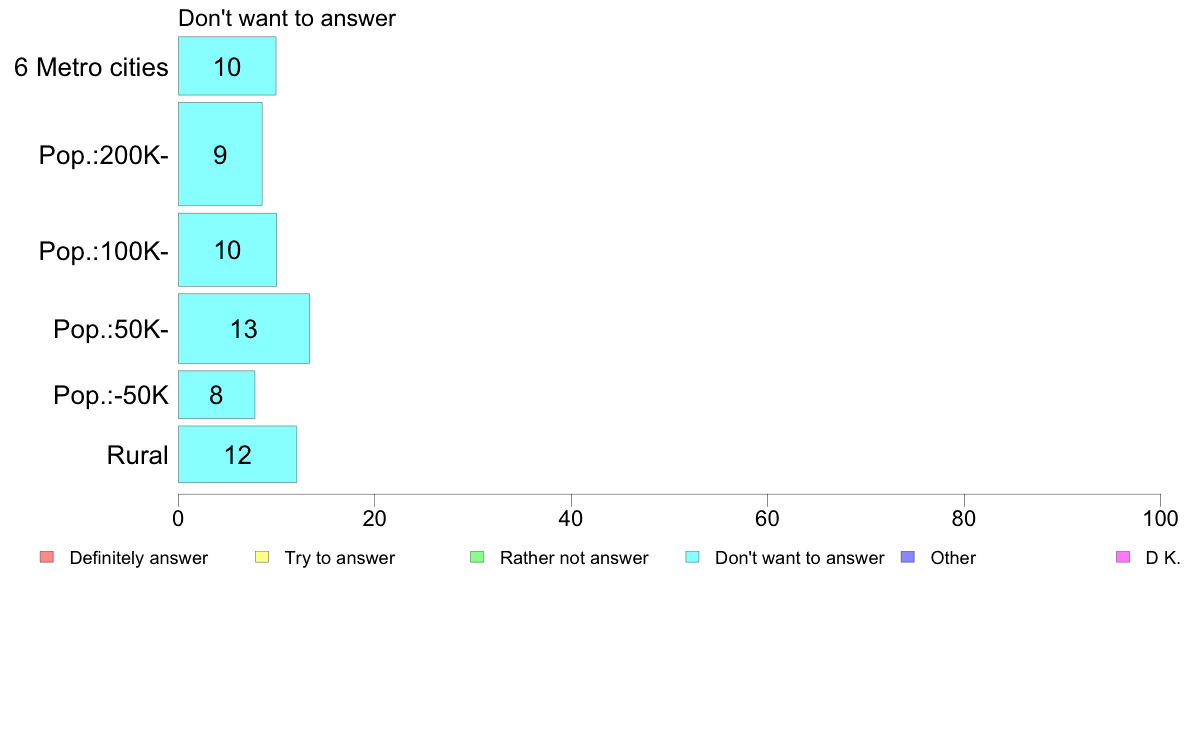
Task: Click the yellow Try to answer swatch
Action: pyautogui.click(x=262, y=557)
